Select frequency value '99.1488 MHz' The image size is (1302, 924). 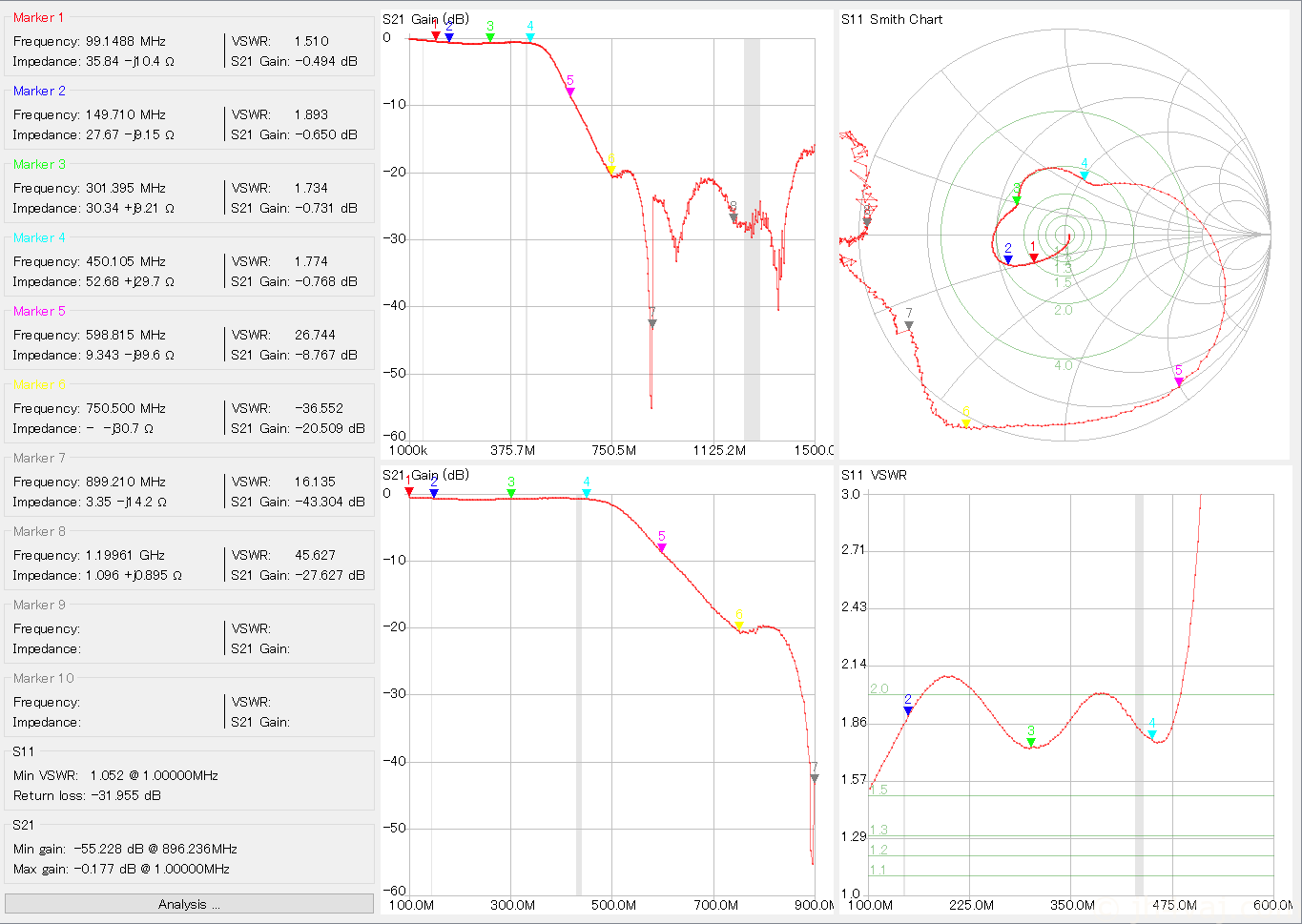126,41
